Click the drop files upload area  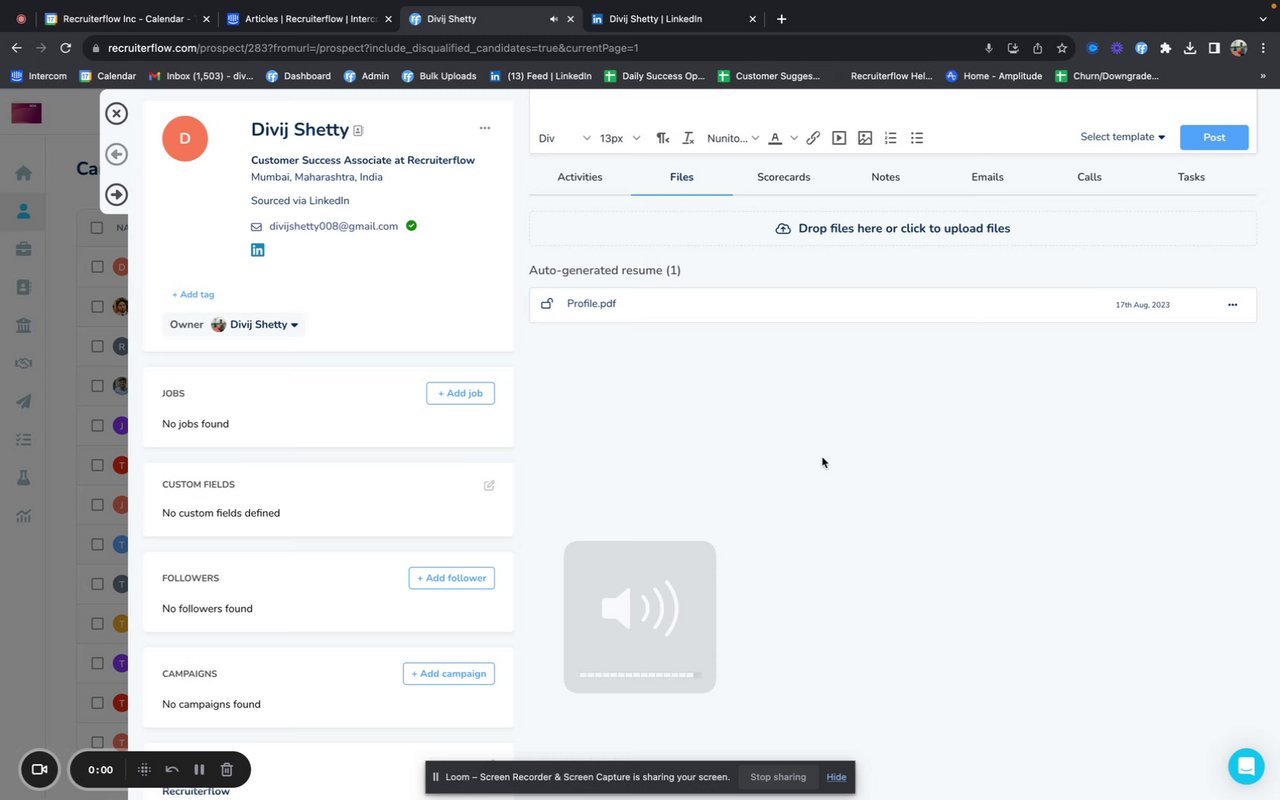pos(893,229)
